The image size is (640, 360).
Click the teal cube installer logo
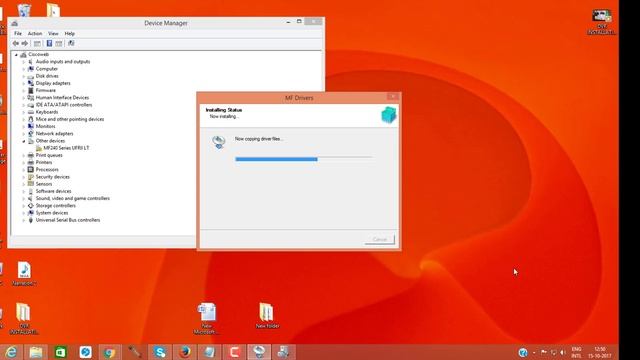[x=389, y=116]
